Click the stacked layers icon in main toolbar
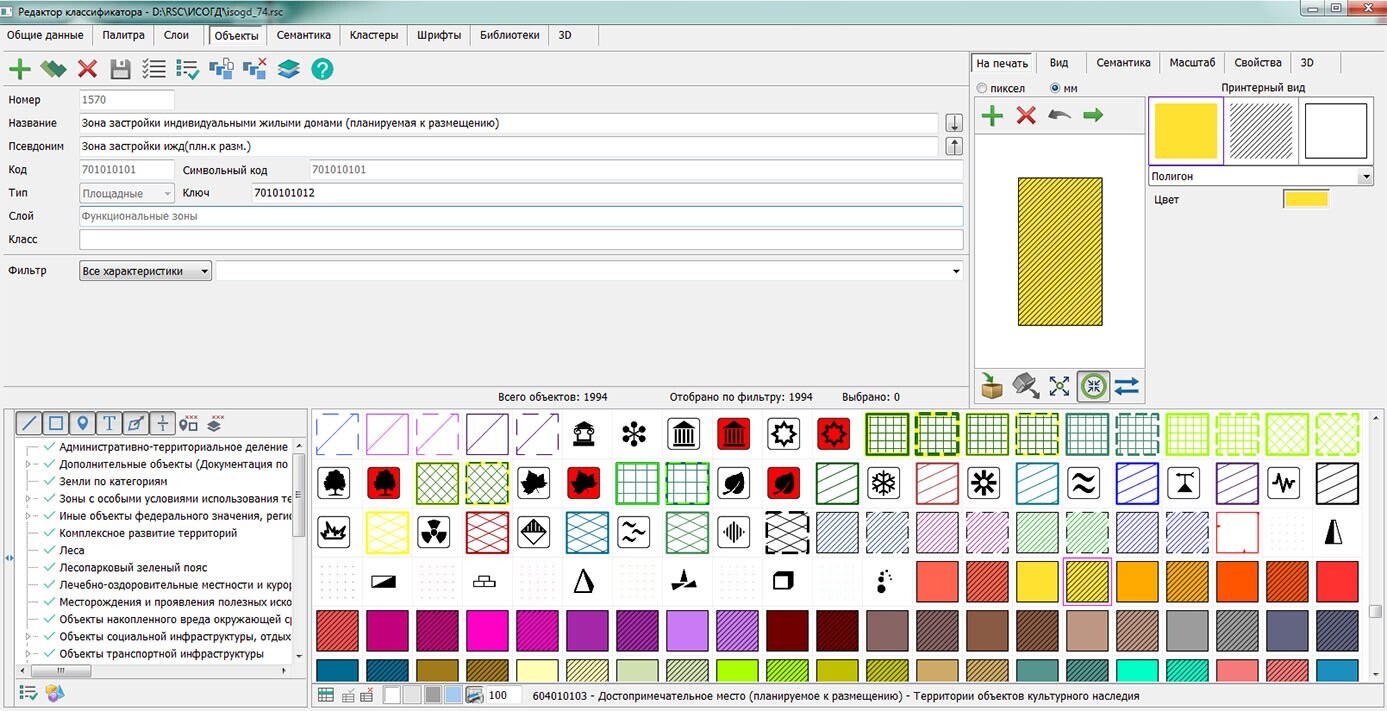This screenshot has width=1387, height=711. (x=288, y=69)
